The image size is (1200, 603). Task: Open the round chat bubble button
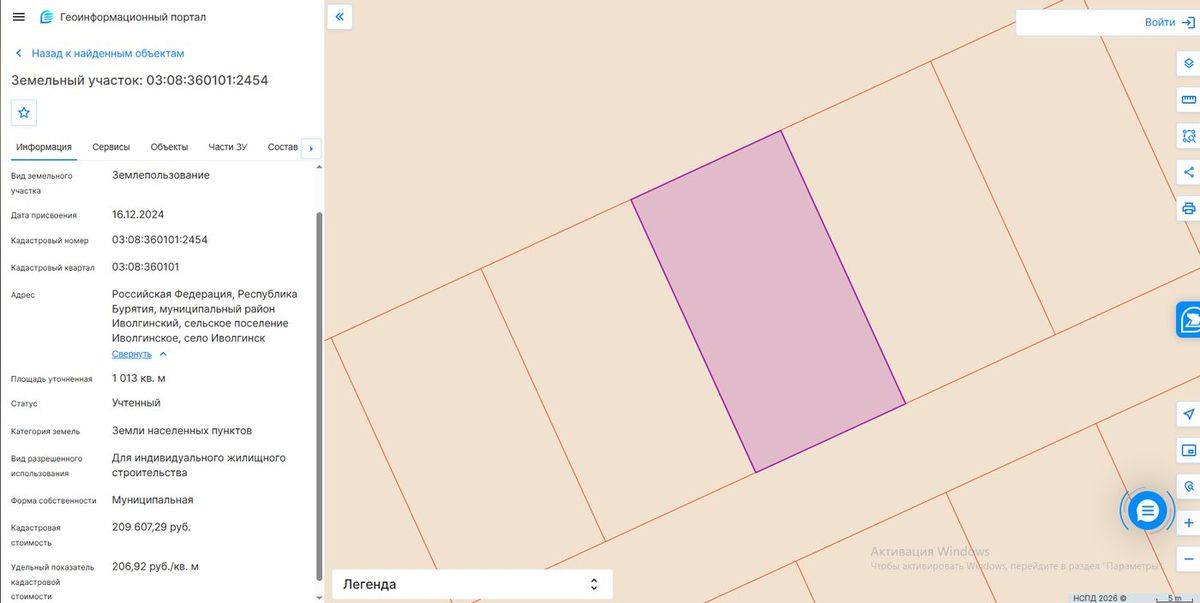pyautogui.click(x=1147, y=511)
